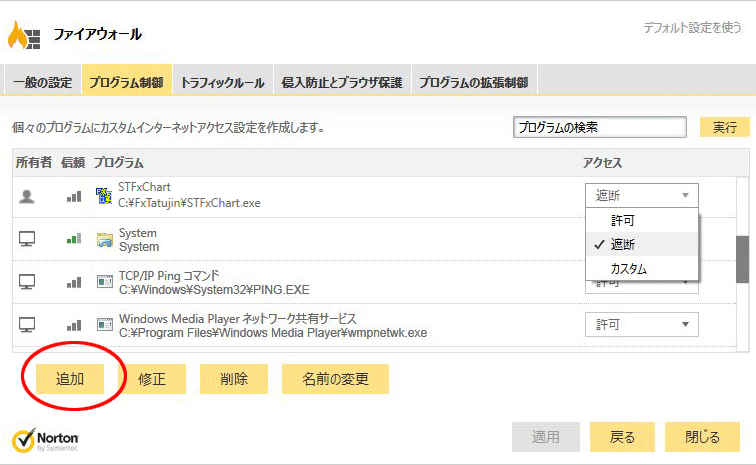Choose 許可 in the open access menu

tap(642, 220)
